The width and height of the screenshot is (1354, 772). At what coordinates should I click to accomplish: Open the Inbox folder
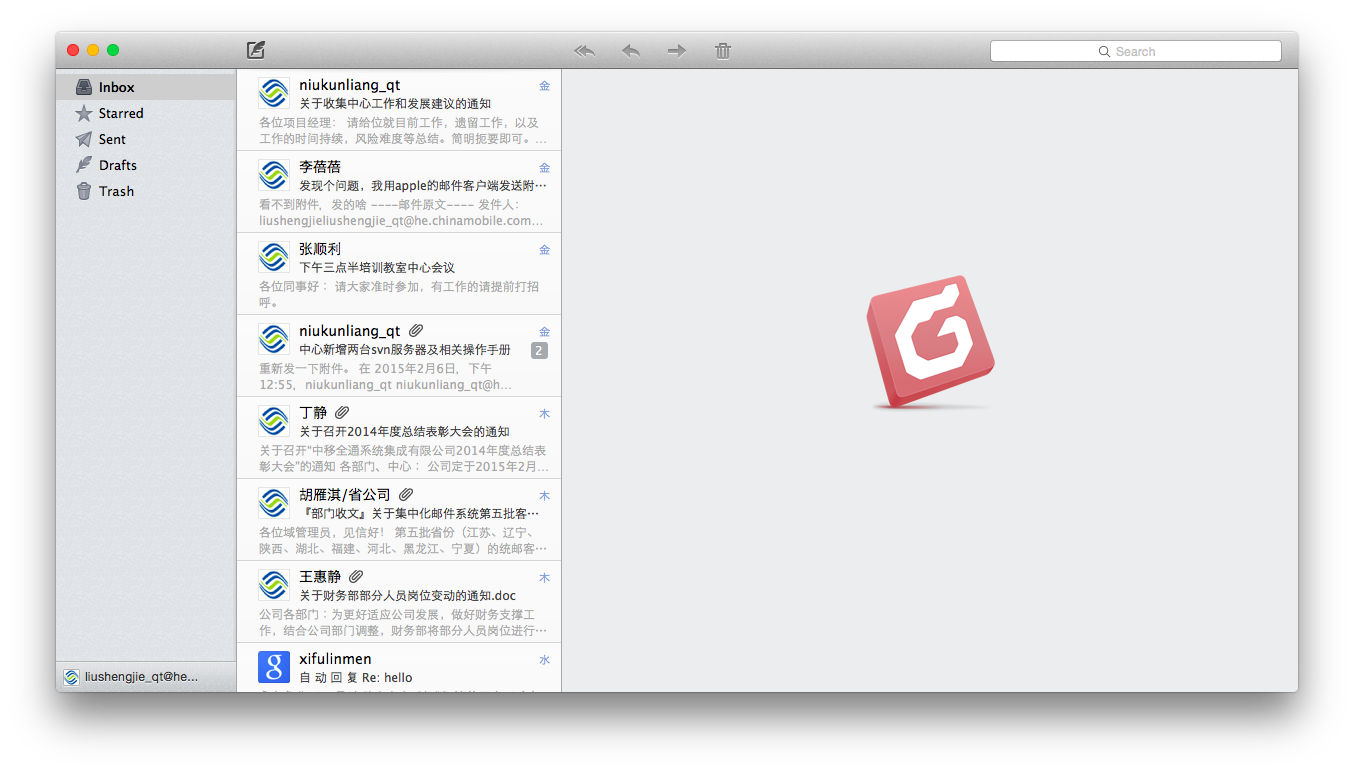click(x=146, y=87)
